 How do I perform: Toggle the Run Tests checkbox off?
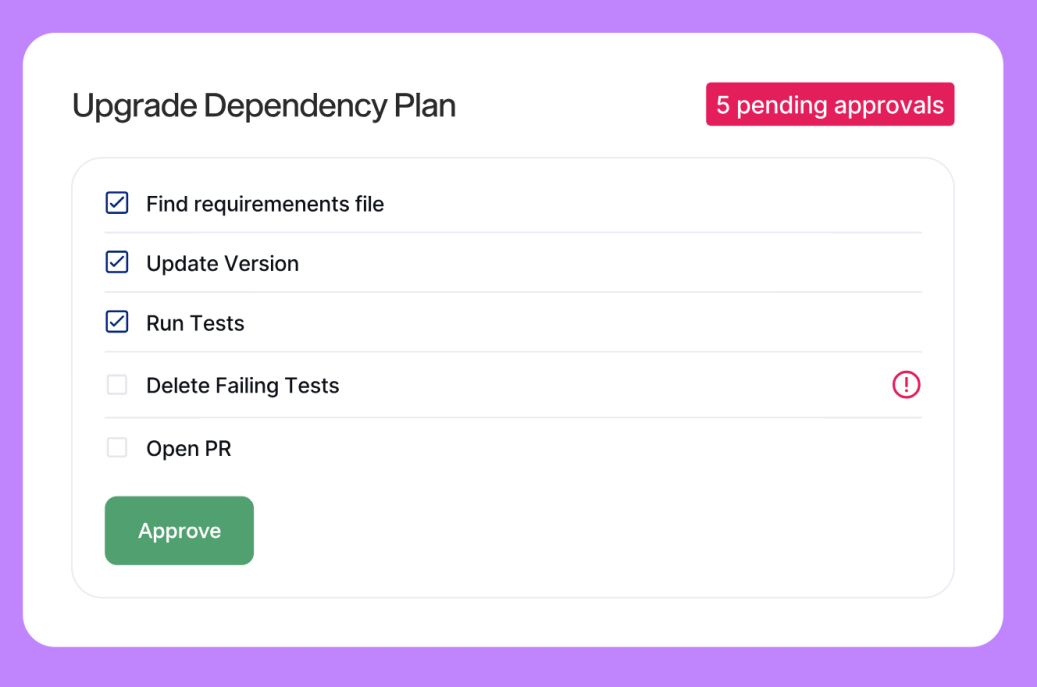tap(117, 322)
